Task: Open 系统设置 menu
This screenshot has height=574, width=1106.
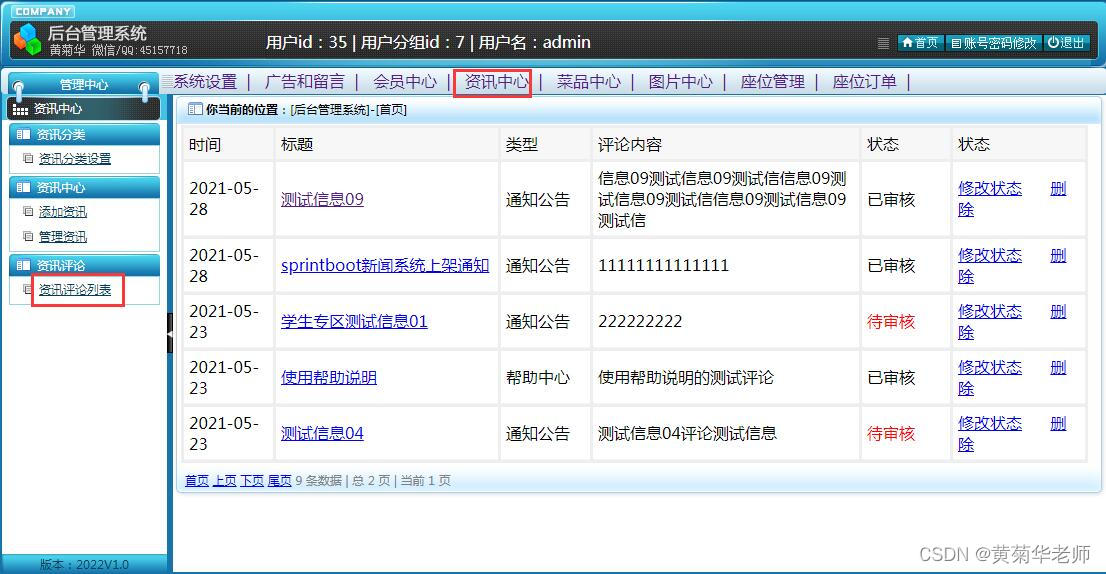Action: [205, 82]
